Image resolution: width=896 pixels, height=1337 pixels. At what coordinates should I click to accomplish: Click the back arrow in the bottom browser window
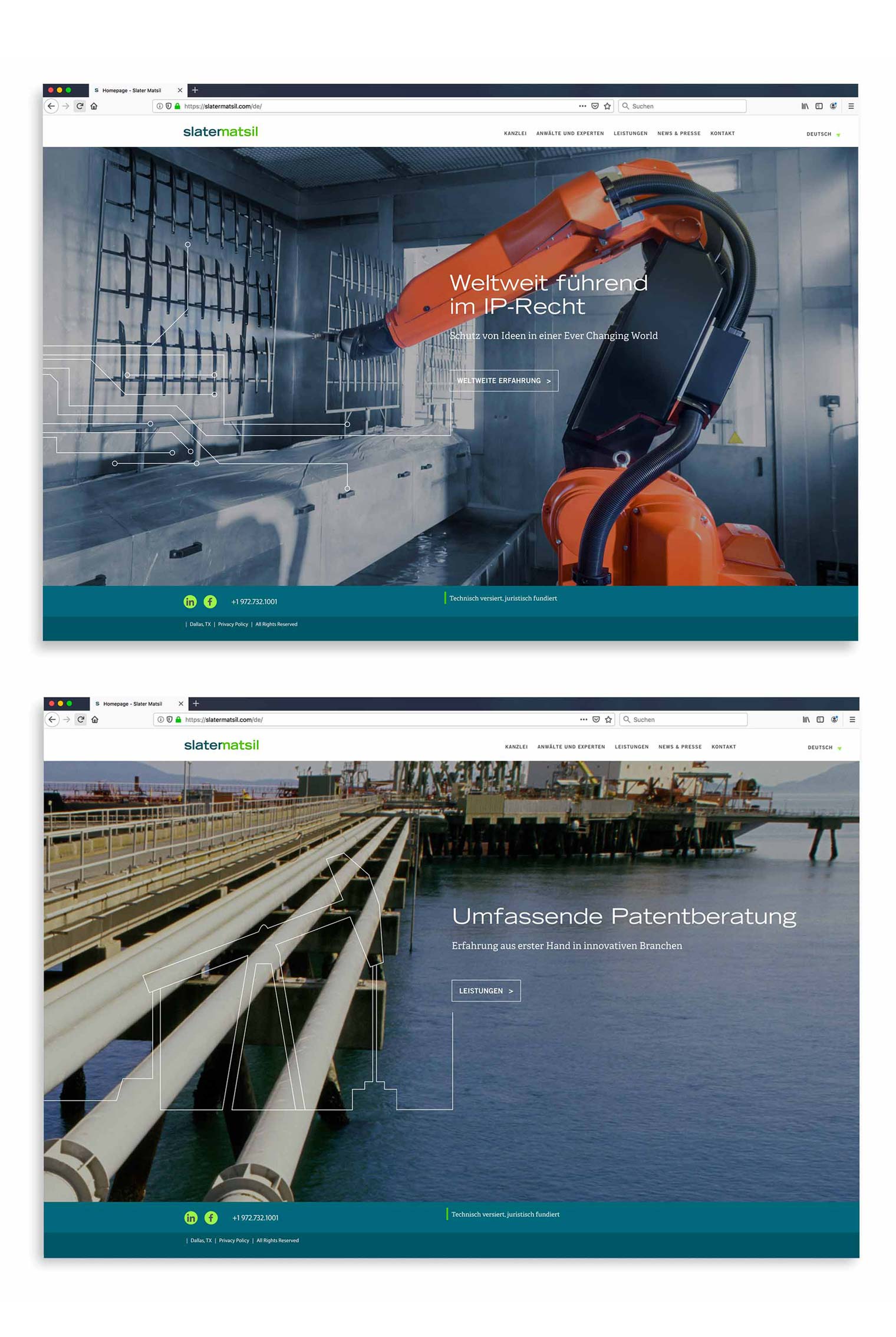pos(52,719)
